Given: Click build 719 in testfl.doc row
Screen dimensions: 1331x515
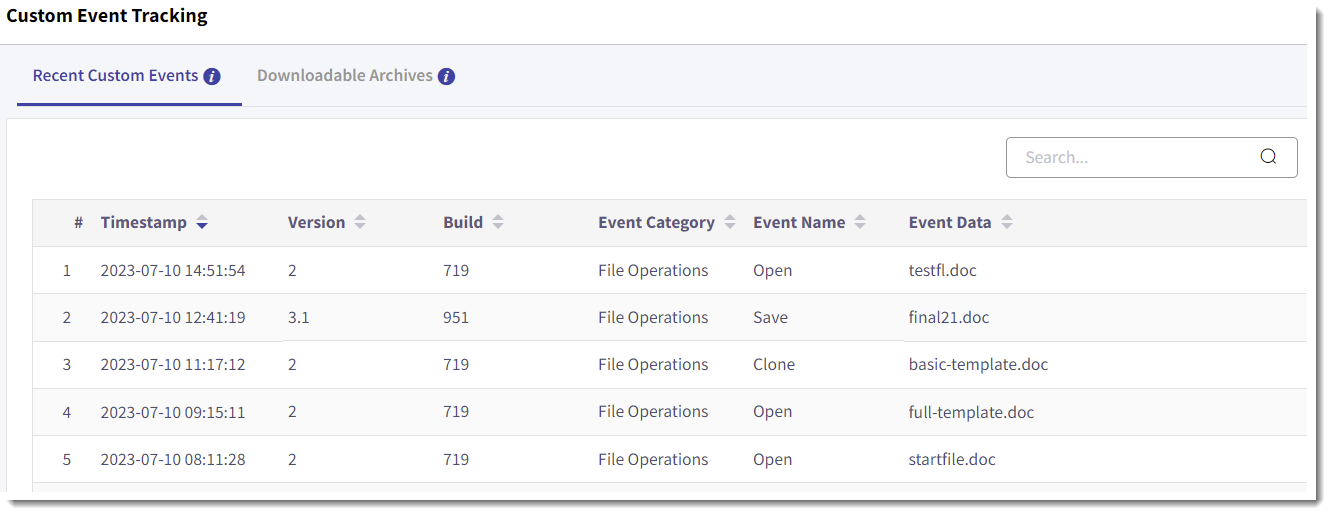Looking at the screenshot, I should 456,271.
